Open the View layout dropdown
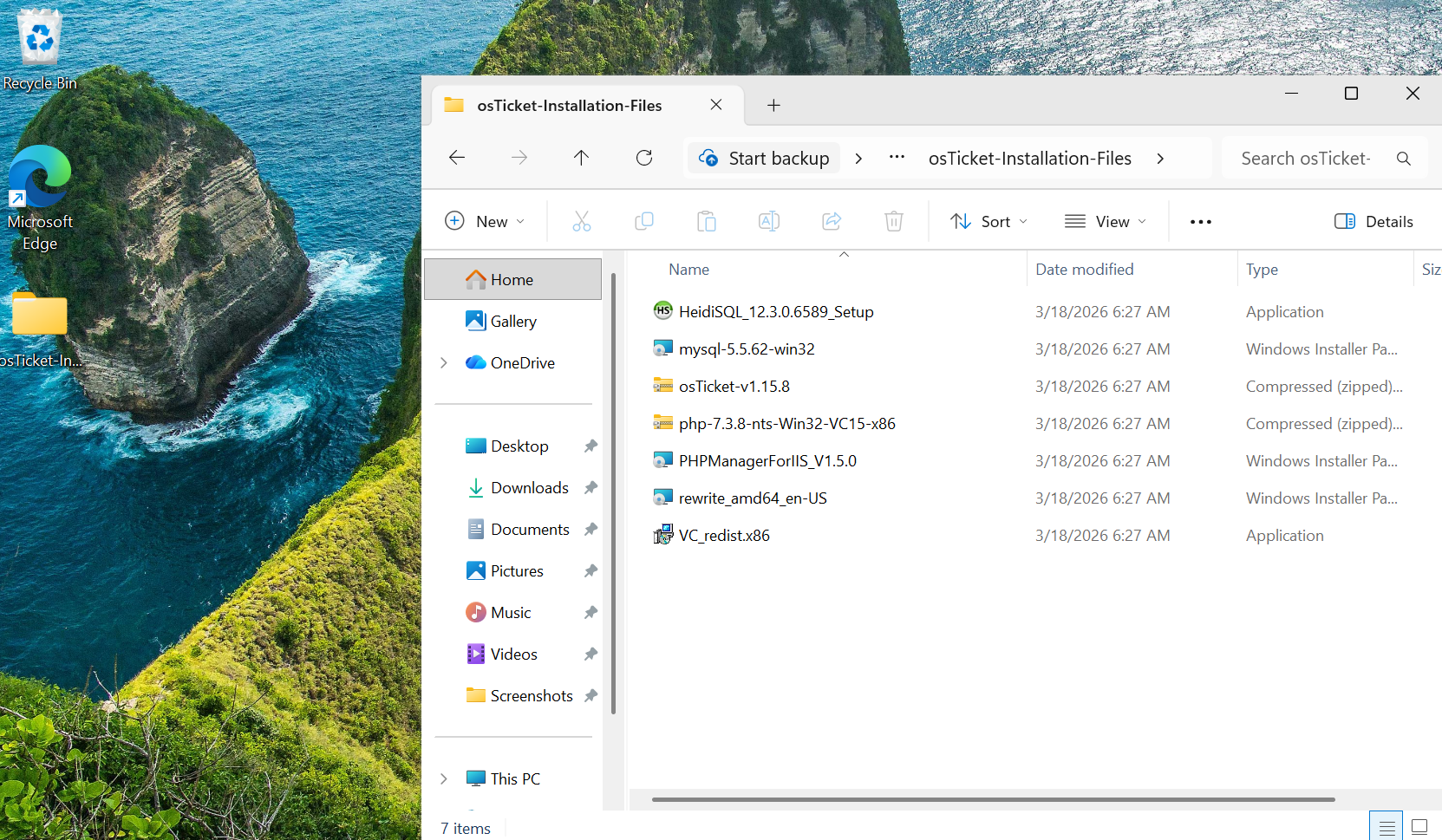The height and width of the screenshot is (840, 1442). tap(1106, 222)
